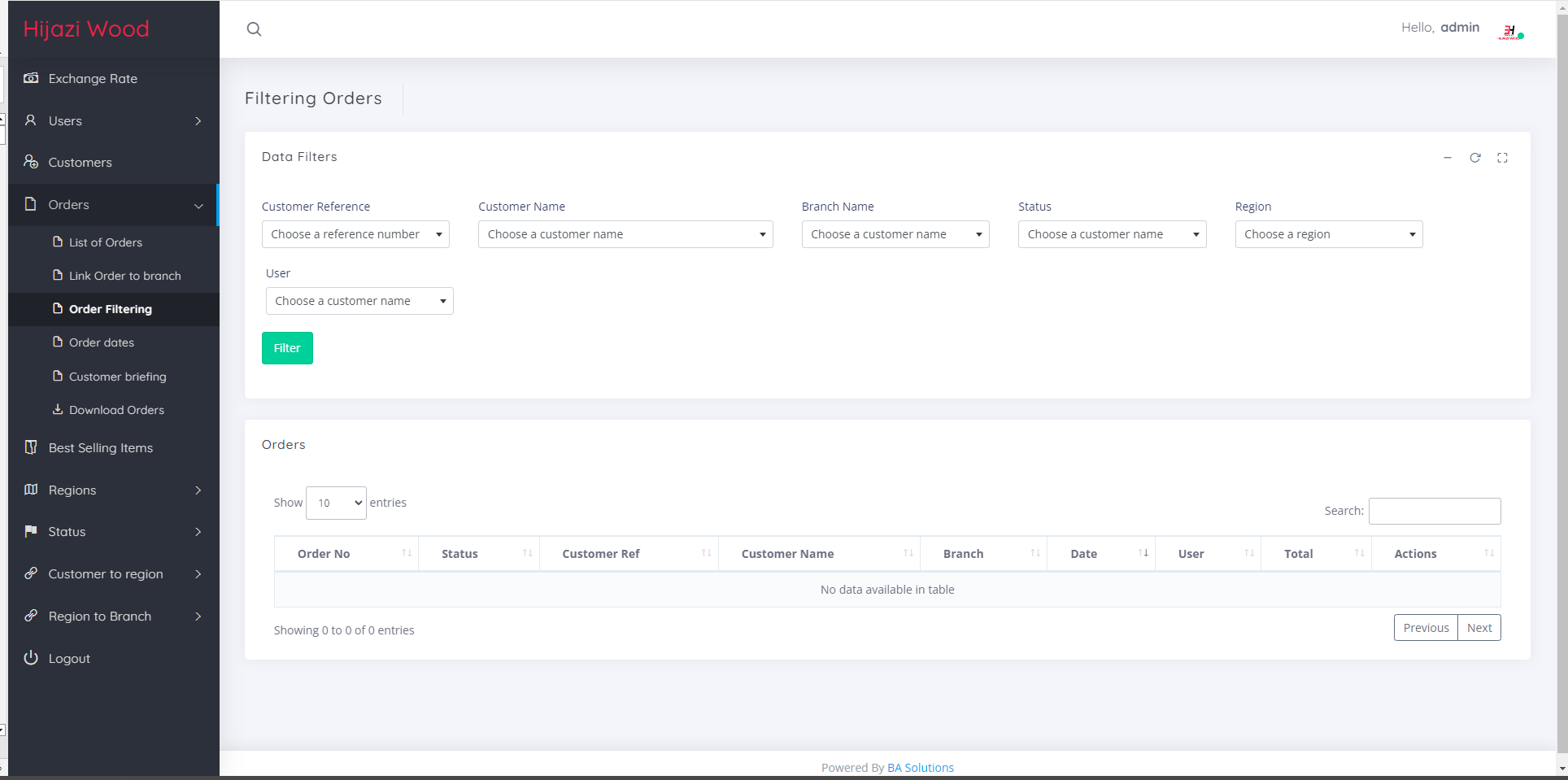This screenshot has width=1568, height=780.
Task: Open Download Orders menu item
Action: 116,410
